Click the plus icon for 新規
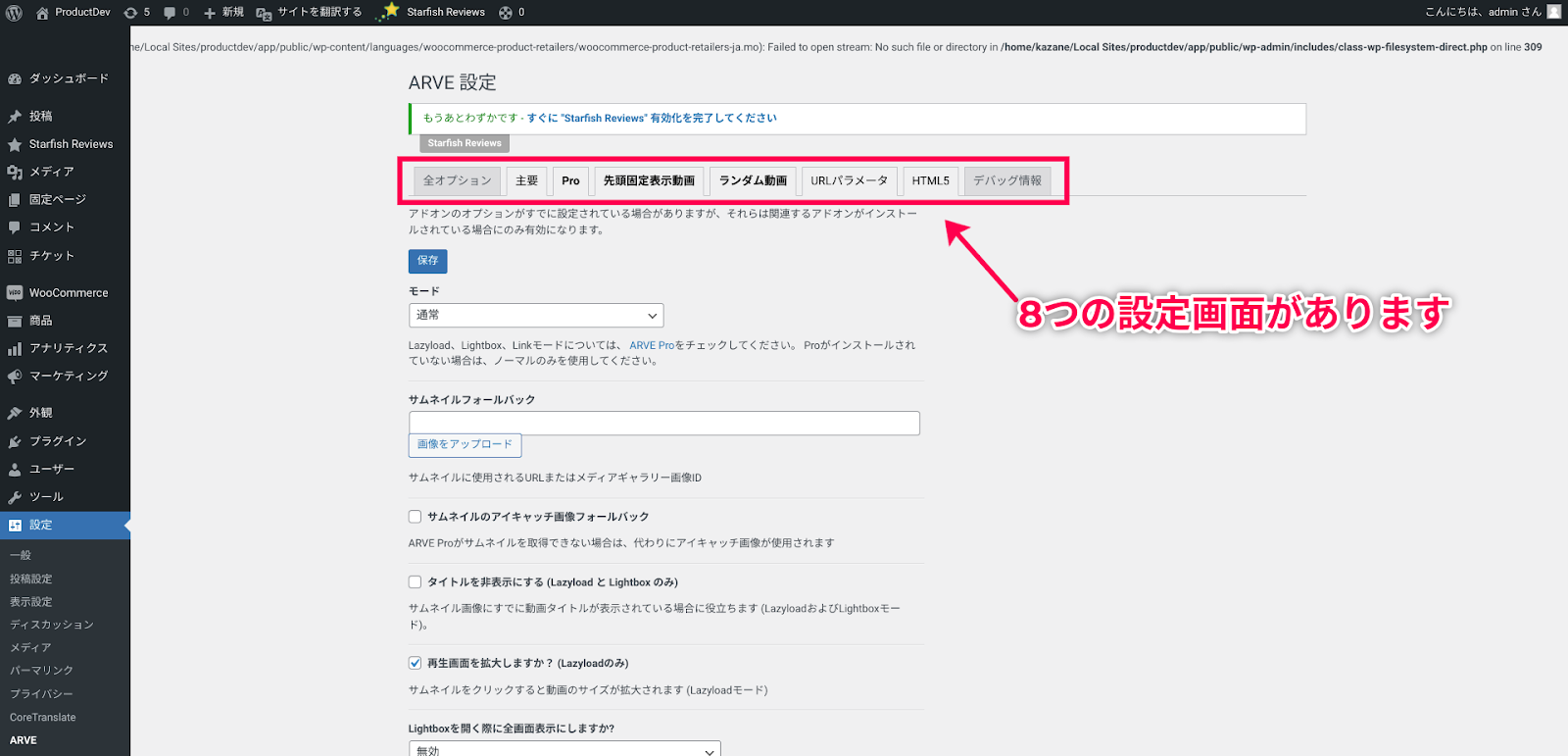1568x756 pixels. point(210,13)
